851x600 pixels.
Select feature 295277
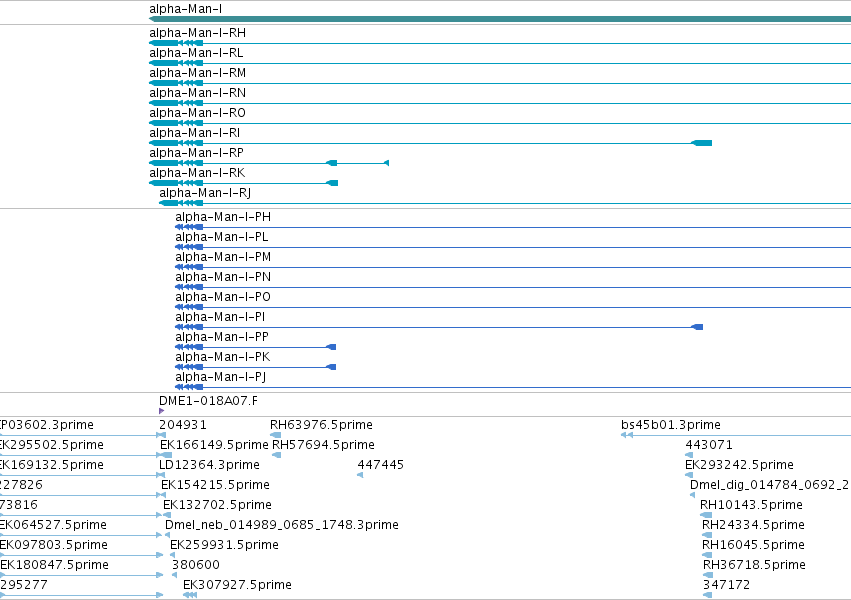[24, 585]
